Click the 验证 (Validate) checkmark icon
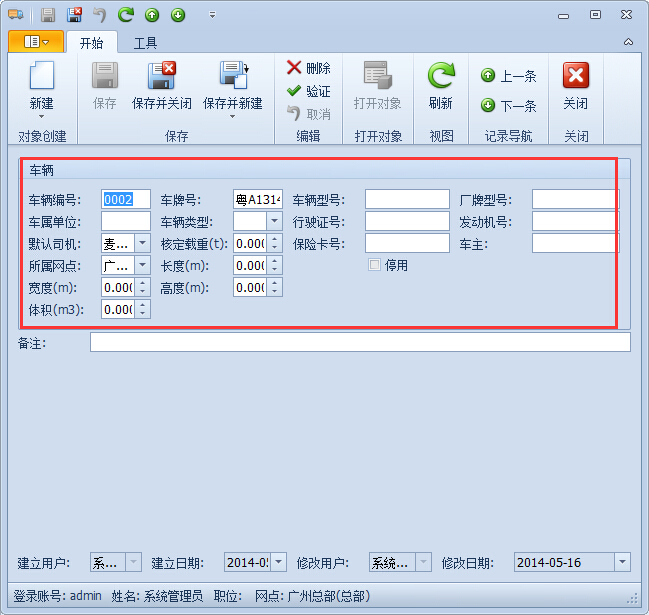The image size is (649, 615). [x=294, y=91]
